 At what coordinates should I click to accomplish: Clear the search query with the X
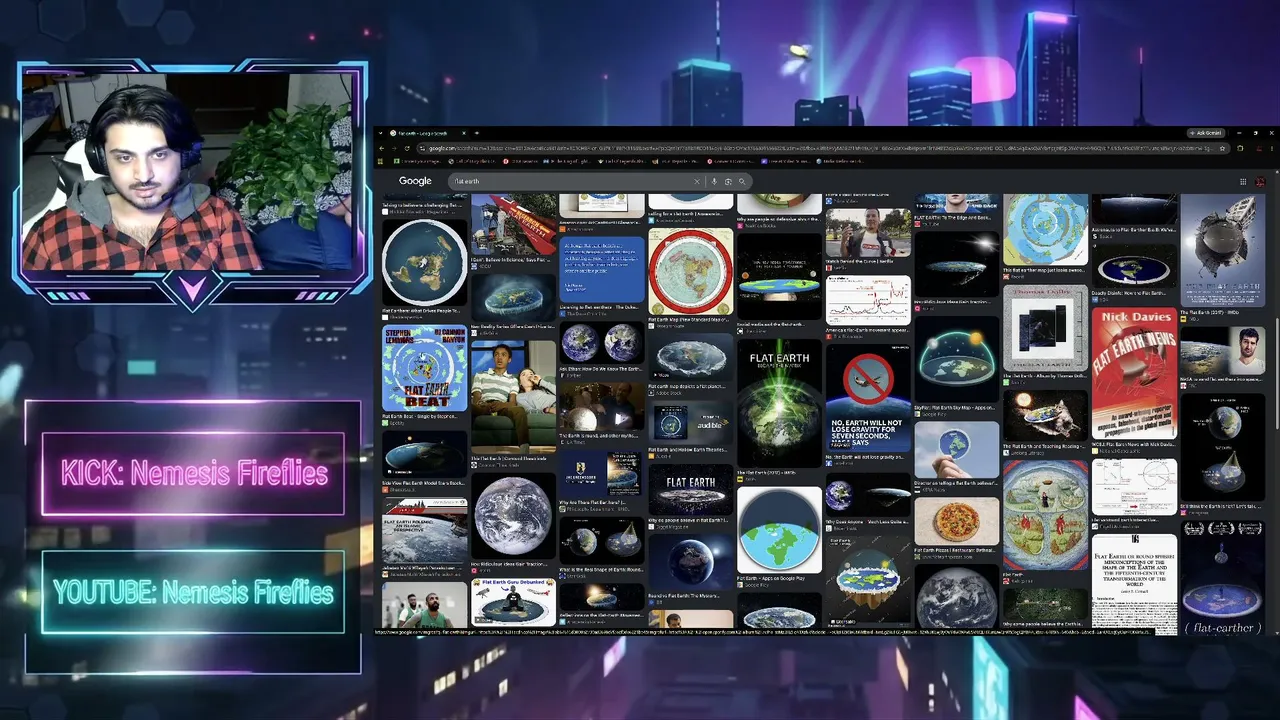pyautogui.click(x=697, y=181)
